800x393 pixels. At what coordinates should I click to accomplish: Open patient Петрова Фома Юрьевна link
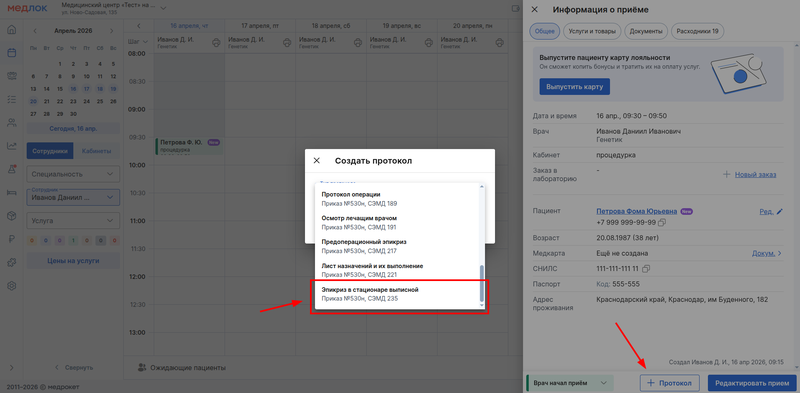click(637, 211)
